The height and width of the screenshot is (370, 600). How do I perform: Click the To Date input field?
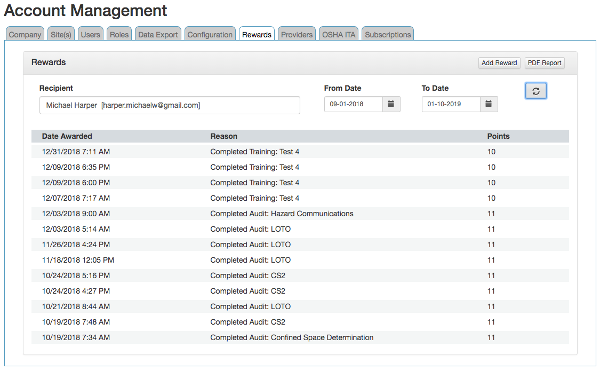(451, 104)
